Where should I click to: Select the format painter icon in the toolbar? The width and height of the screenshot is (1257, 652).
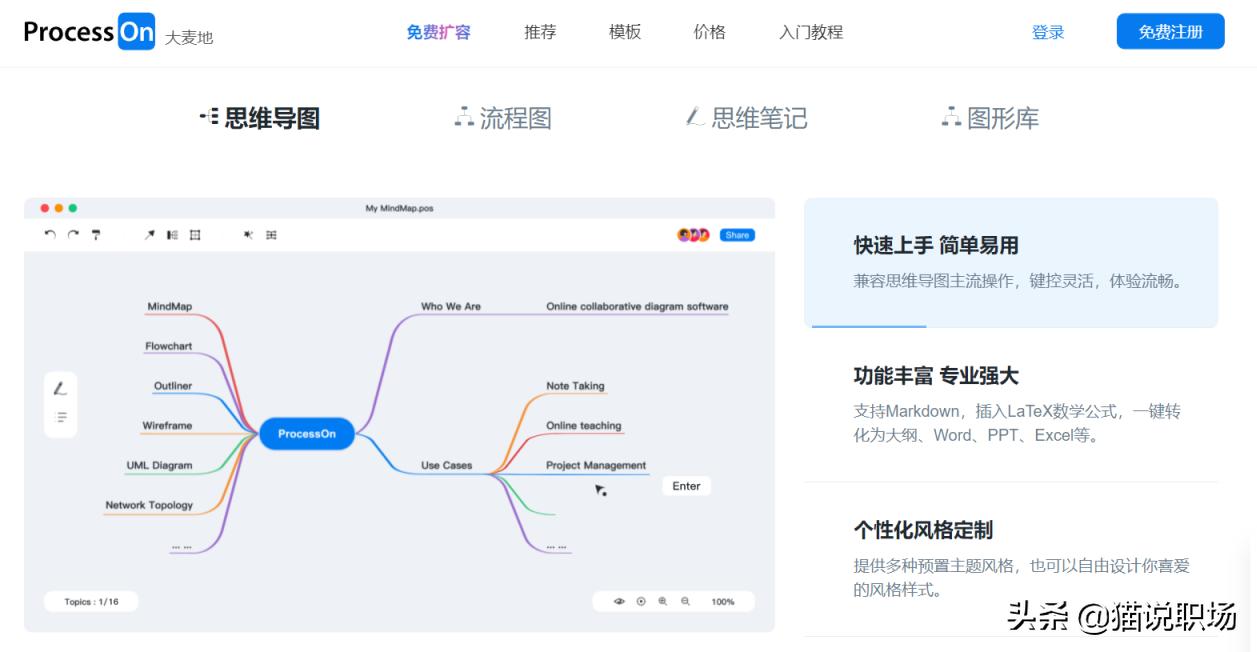pos(96,235)
